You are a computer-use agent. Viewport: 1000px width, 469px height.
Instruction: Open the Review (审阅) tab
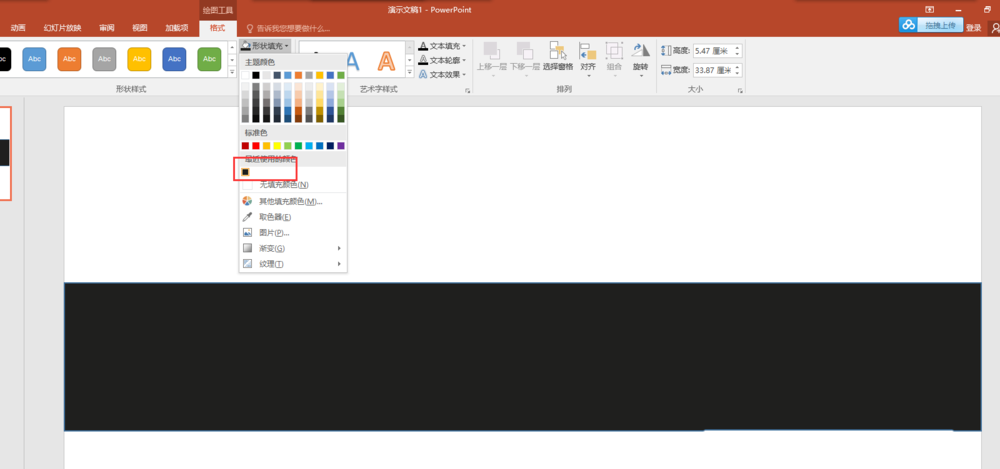coord(107,28)
